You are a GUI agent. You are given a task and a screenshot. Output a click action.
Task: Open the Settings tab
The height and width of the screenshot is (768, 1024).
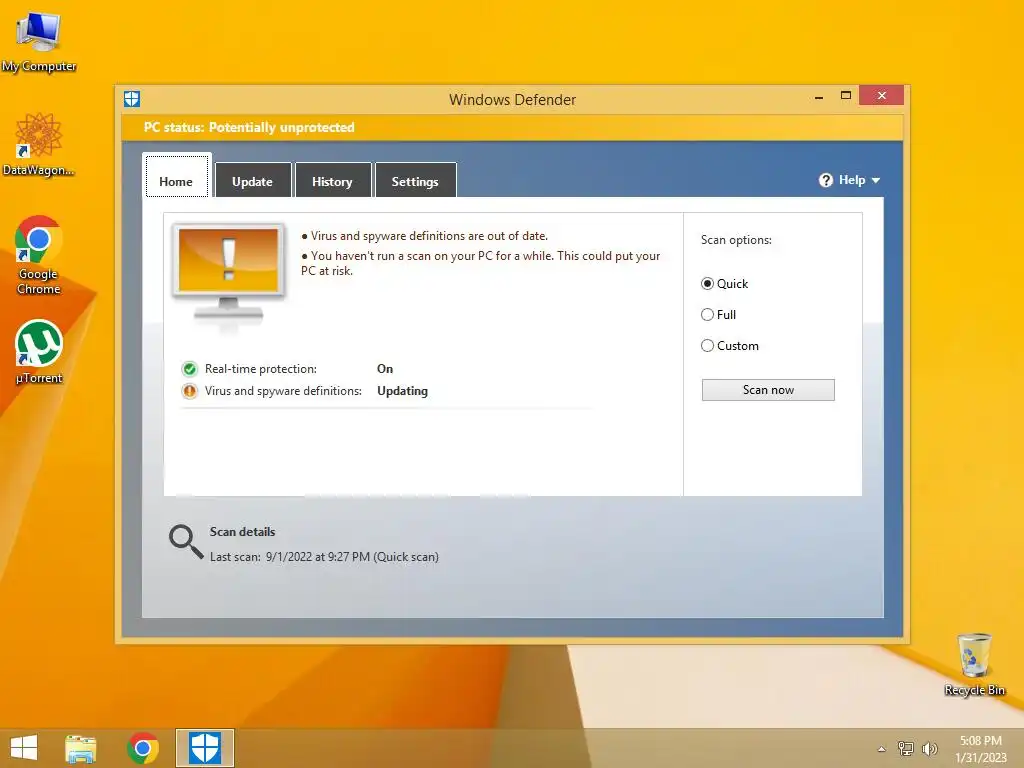click(x=415, y=181)
